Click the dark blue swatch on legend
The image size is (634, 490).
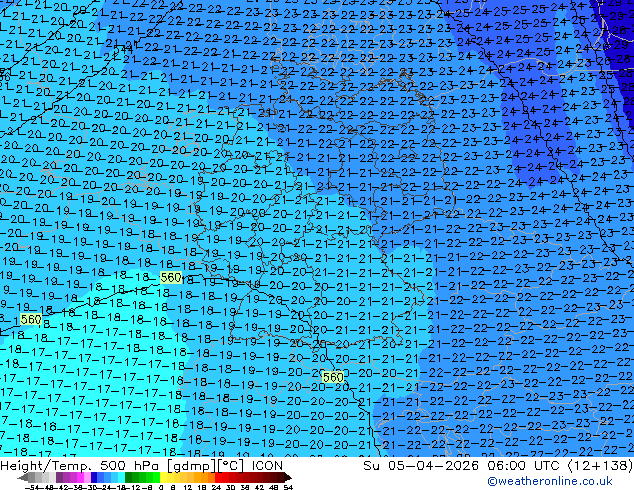pyautogui.click(x=94, y=477)
